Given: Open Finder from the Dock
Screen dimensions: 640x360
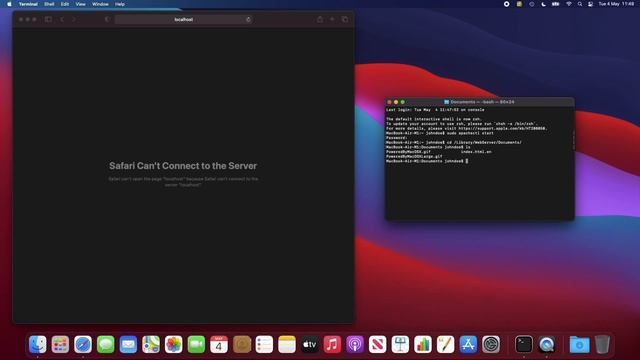Looking at the screenshot, I should (x=38, y=344).
